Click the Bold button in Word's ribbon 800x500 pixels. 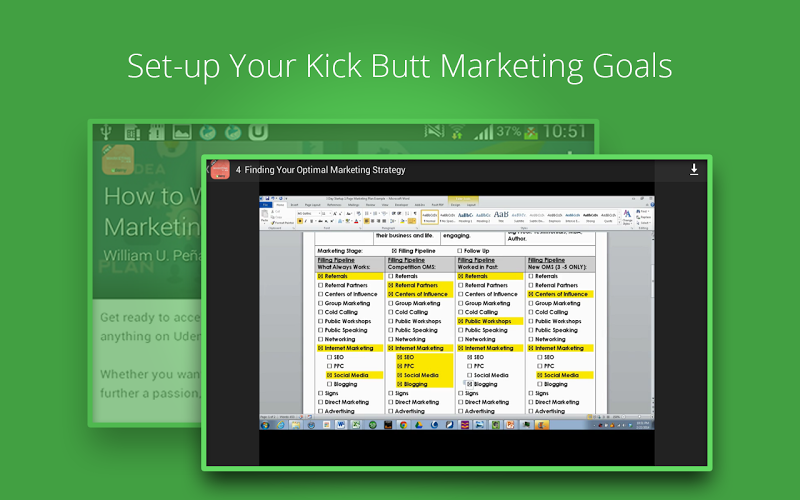click(x=300, y=221)
